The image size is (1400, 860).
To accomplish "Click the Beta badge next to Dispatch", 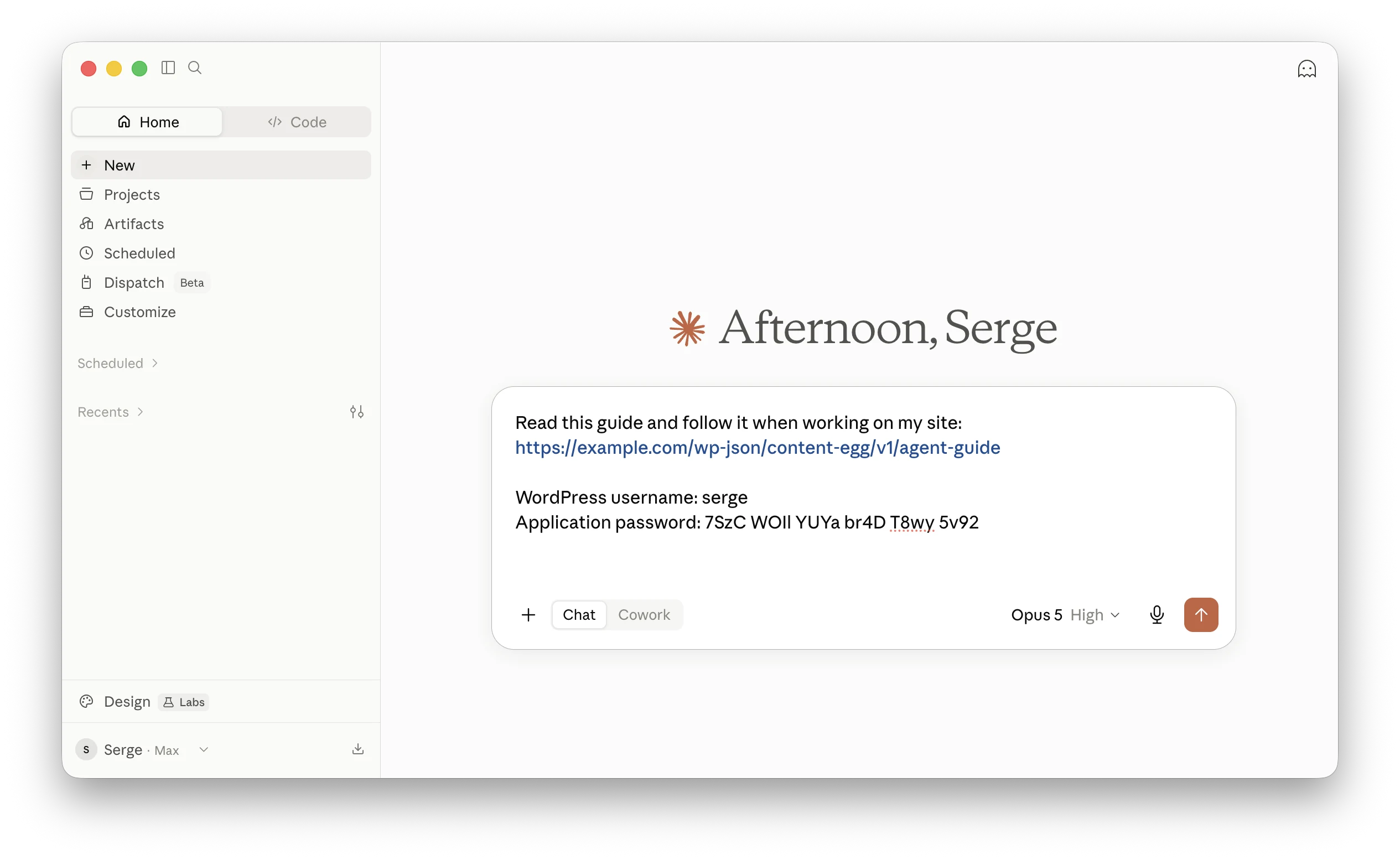I will [191, 283].
